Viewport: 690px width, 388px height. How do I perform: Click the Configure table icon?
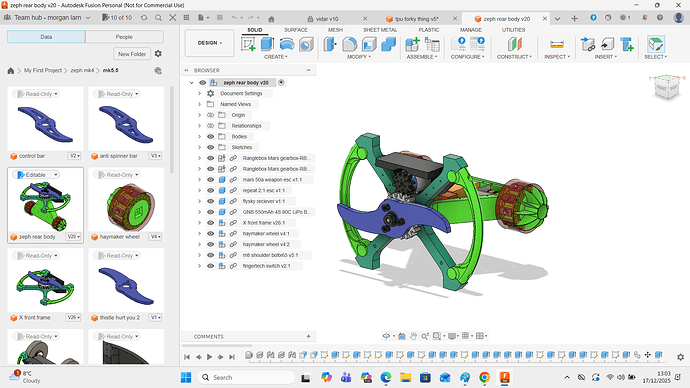pos(477,44)
